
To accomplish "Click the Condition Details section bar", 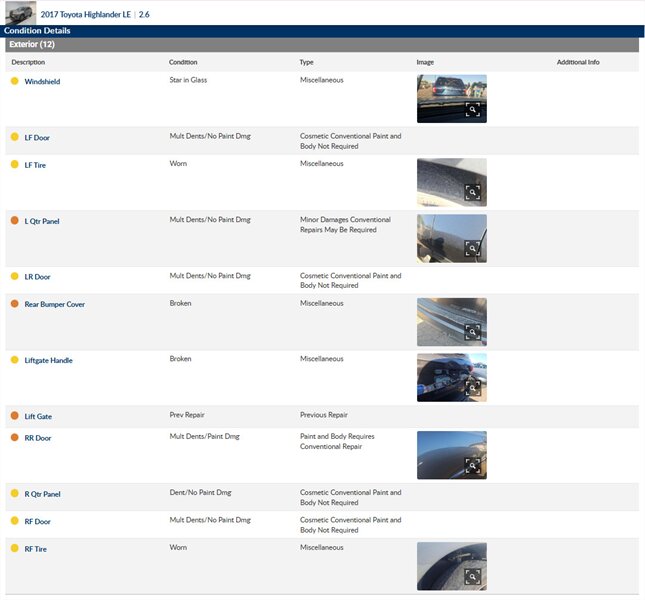I will (x=37, y=31).
